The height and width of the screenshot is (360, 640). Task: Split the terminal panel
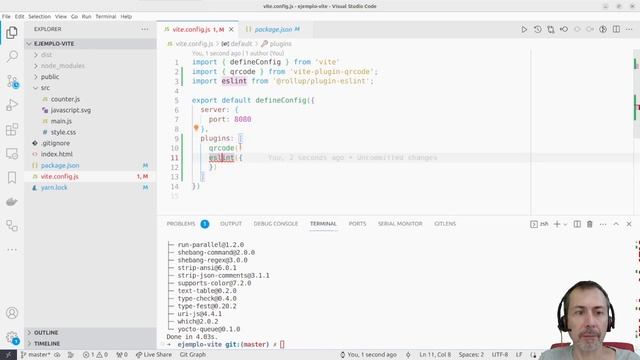point(577,224)
